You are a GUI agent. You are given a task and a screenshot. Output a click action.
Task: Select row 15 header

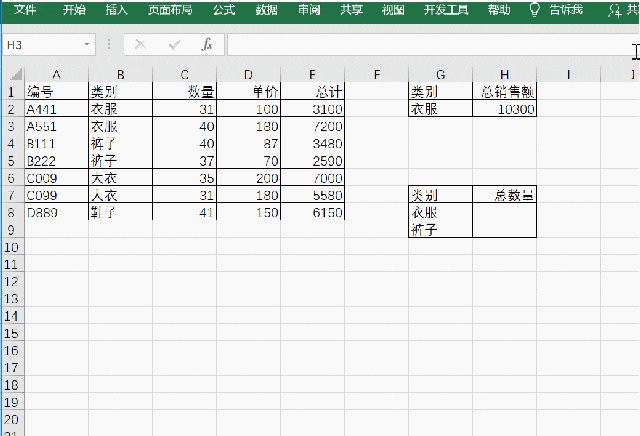click(x=11, y=334)
